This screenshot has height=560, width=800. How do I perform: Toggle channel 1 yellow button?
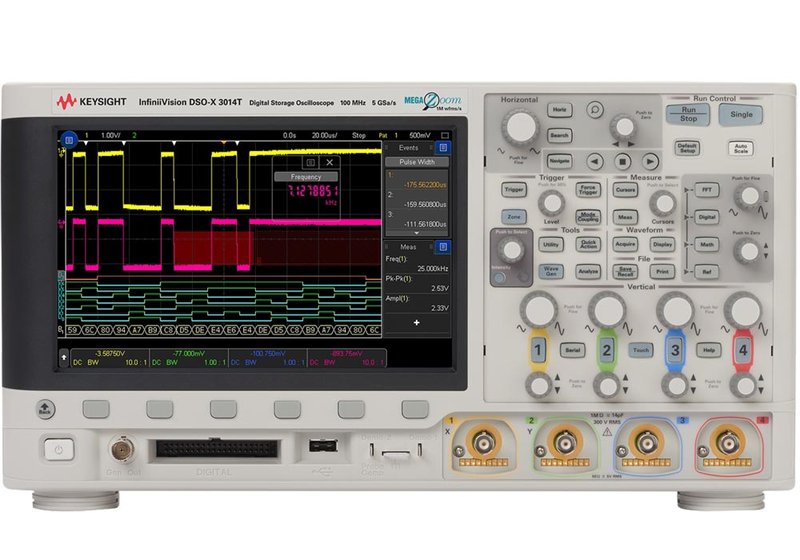537,350
